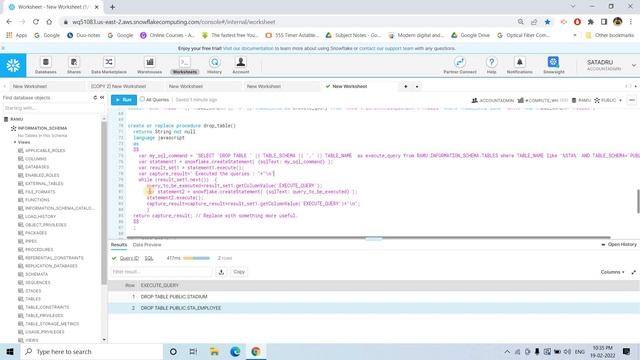Screen dimensions: 640x360
Task: Open the Warehouses page
Action: coord(149,65)
